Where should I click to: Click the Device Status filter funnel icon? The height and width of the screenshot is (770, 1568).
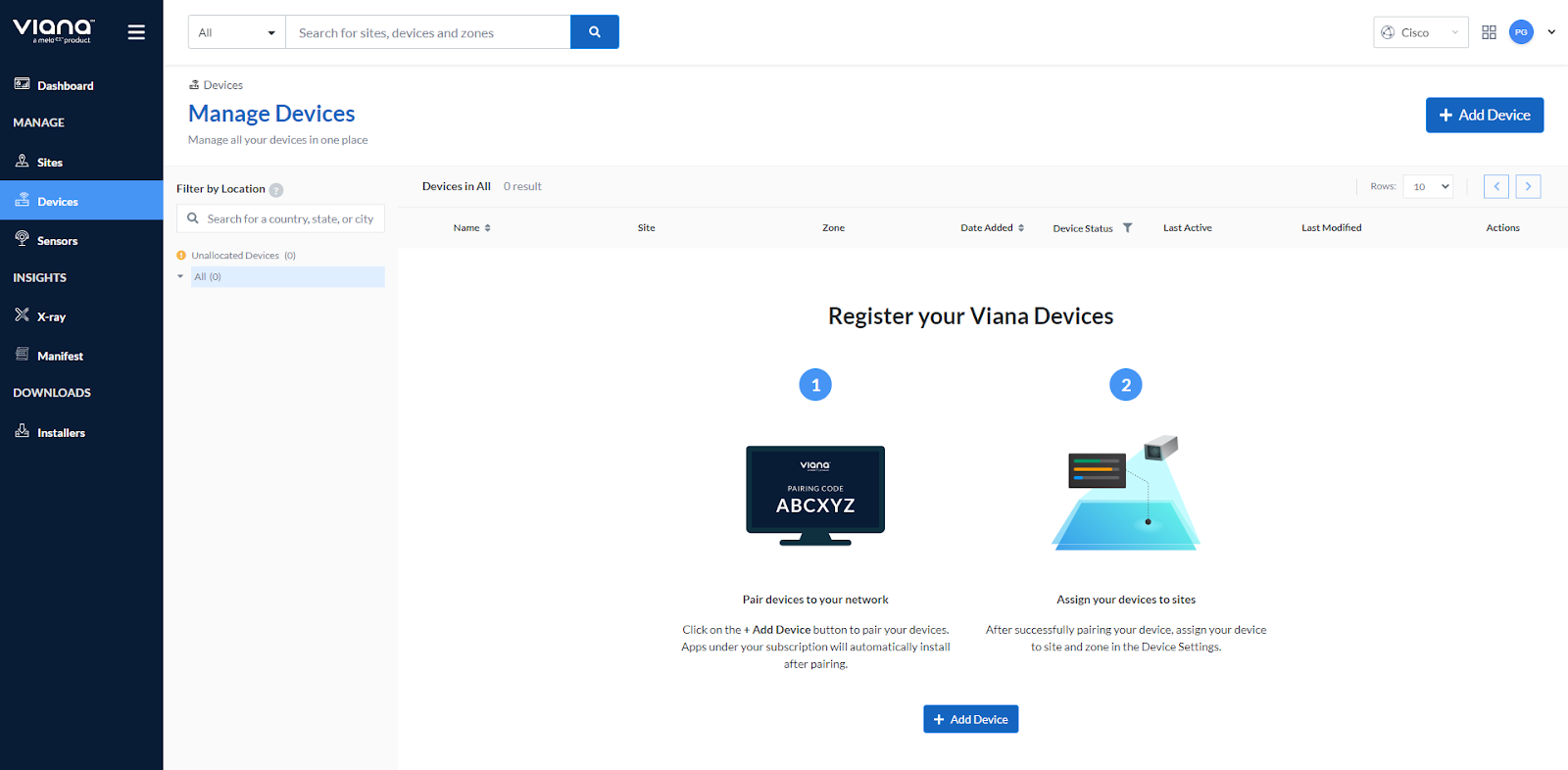click(1127, 228)
